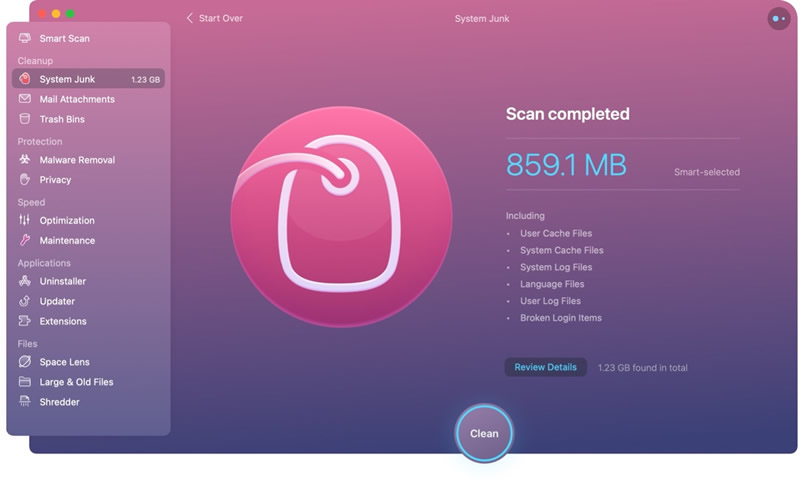Image resolution: width=800 pixels, height=487 pixels.
Task: Open the Optimization module
Action: 88,220
